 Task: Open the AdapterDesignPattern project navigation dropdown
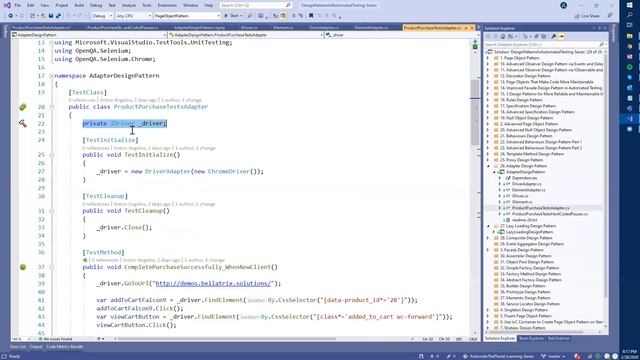click(x=89, y=35)
